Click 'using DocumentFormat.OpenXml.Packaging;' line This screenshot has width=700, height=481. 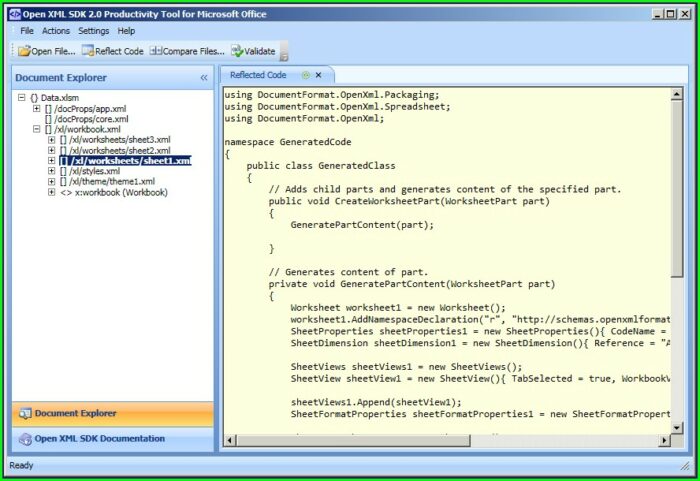tap(332, 95)
